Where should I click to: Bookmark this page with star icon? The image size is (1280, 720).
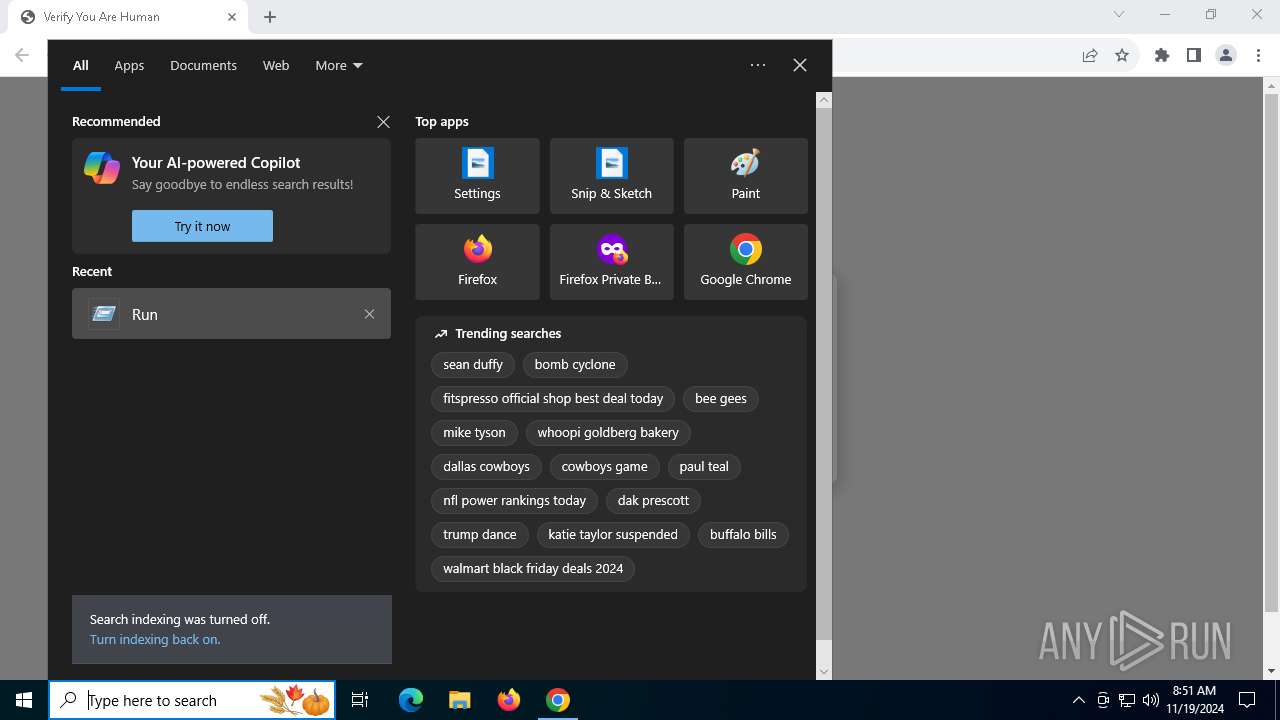point(1122,56)
